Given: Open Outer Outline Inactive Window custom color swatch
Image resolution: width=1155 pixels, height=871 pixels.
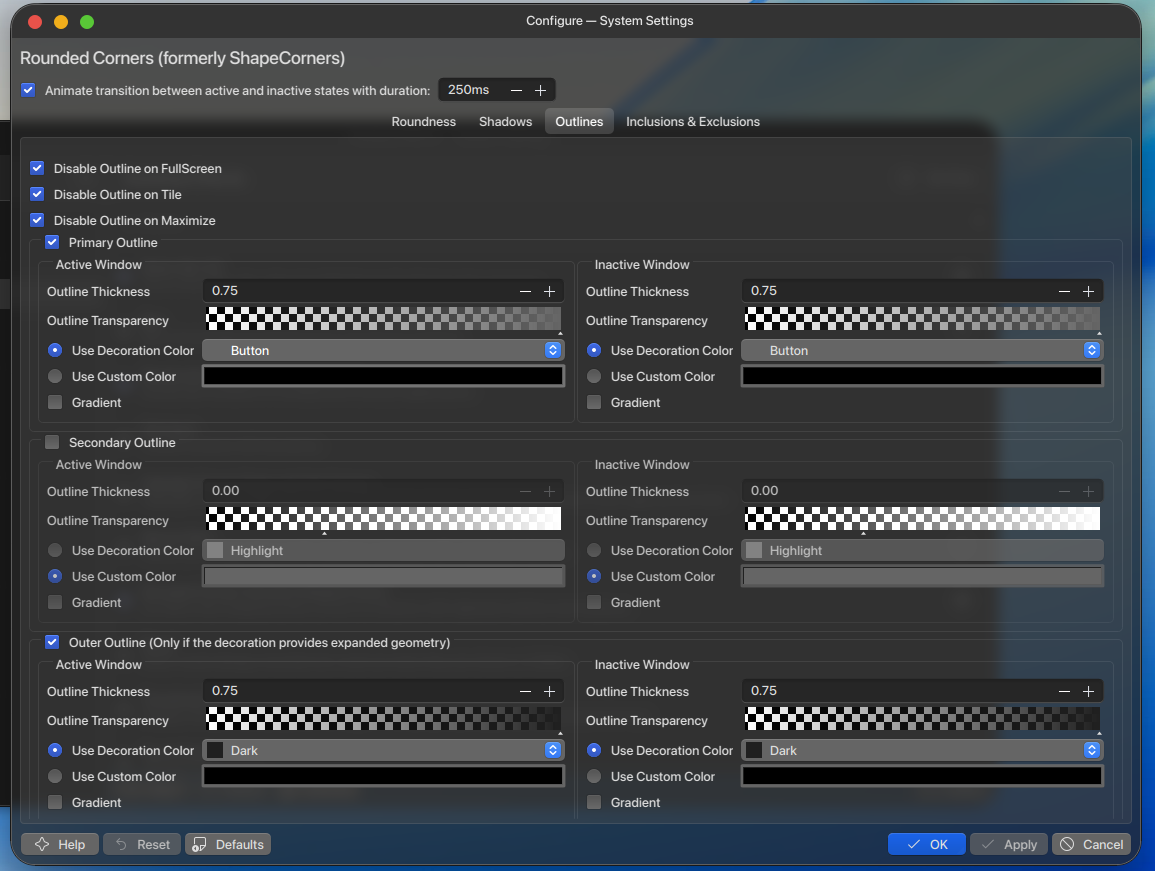Looking at the screenshot, I should click(922, 776).
